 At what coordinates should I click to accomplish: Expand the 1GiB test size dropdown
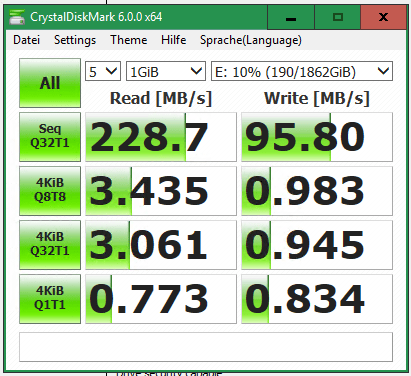166,71
